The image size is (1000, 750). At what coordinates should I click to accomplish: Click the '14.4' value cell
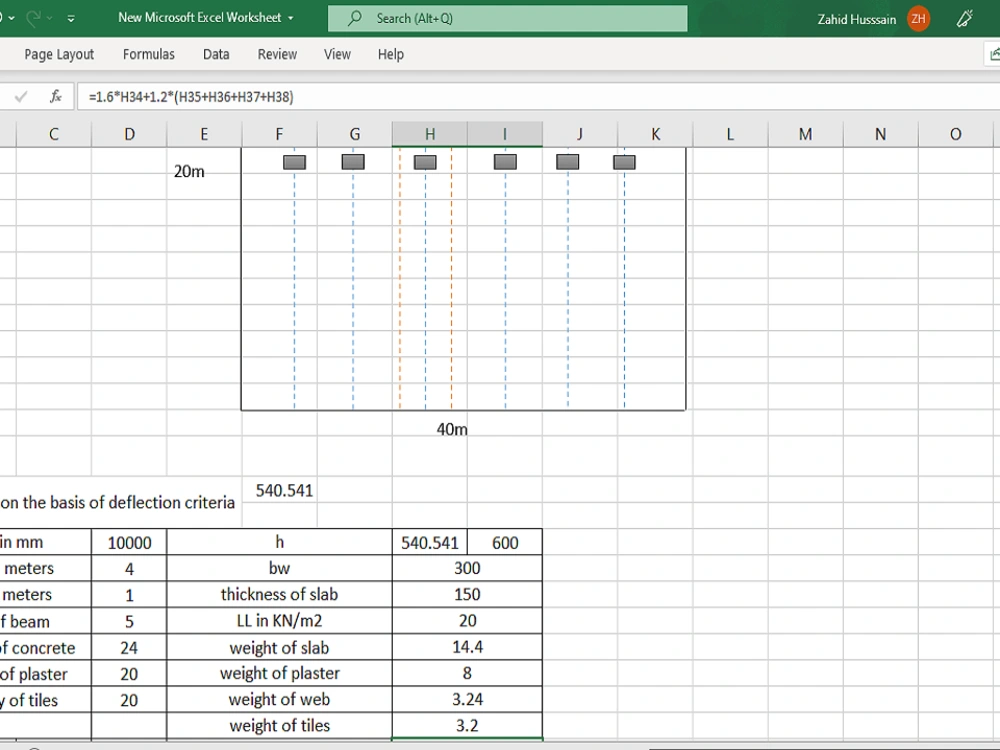click(x=467, y=647)
